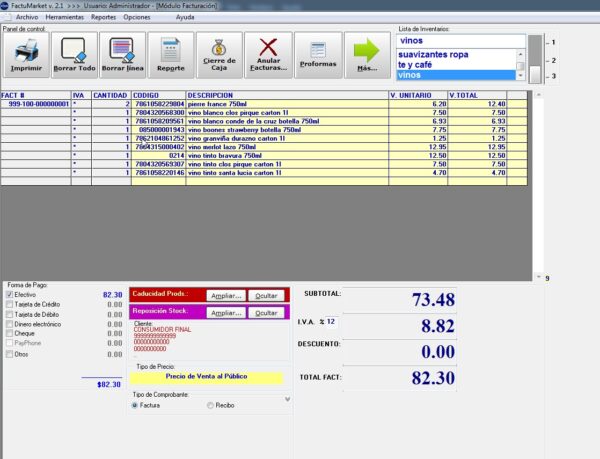The image size is (600, 459).
Task: Select highlighted vinos list item
Action: 456,75
